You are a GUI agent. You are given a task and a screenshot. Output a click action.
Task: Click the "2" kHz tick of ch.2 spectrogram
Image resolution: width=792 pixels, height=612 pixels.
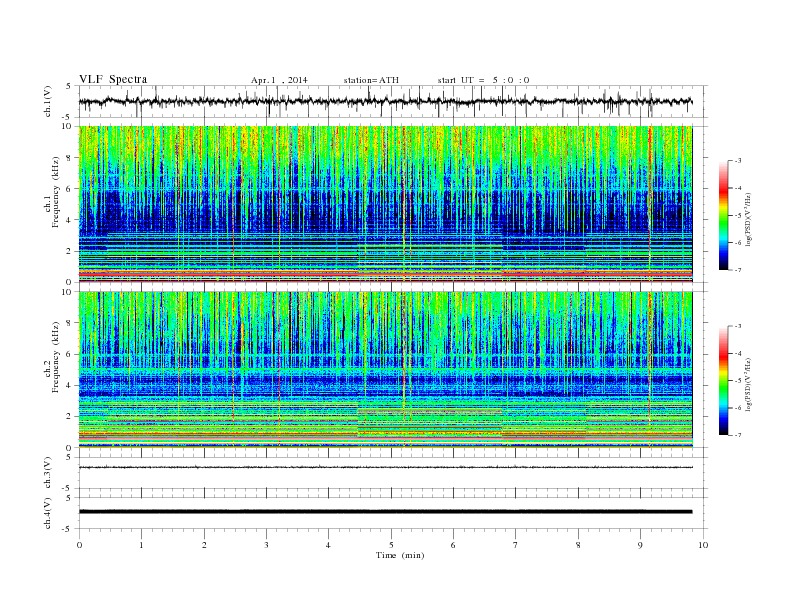point(69,417)
